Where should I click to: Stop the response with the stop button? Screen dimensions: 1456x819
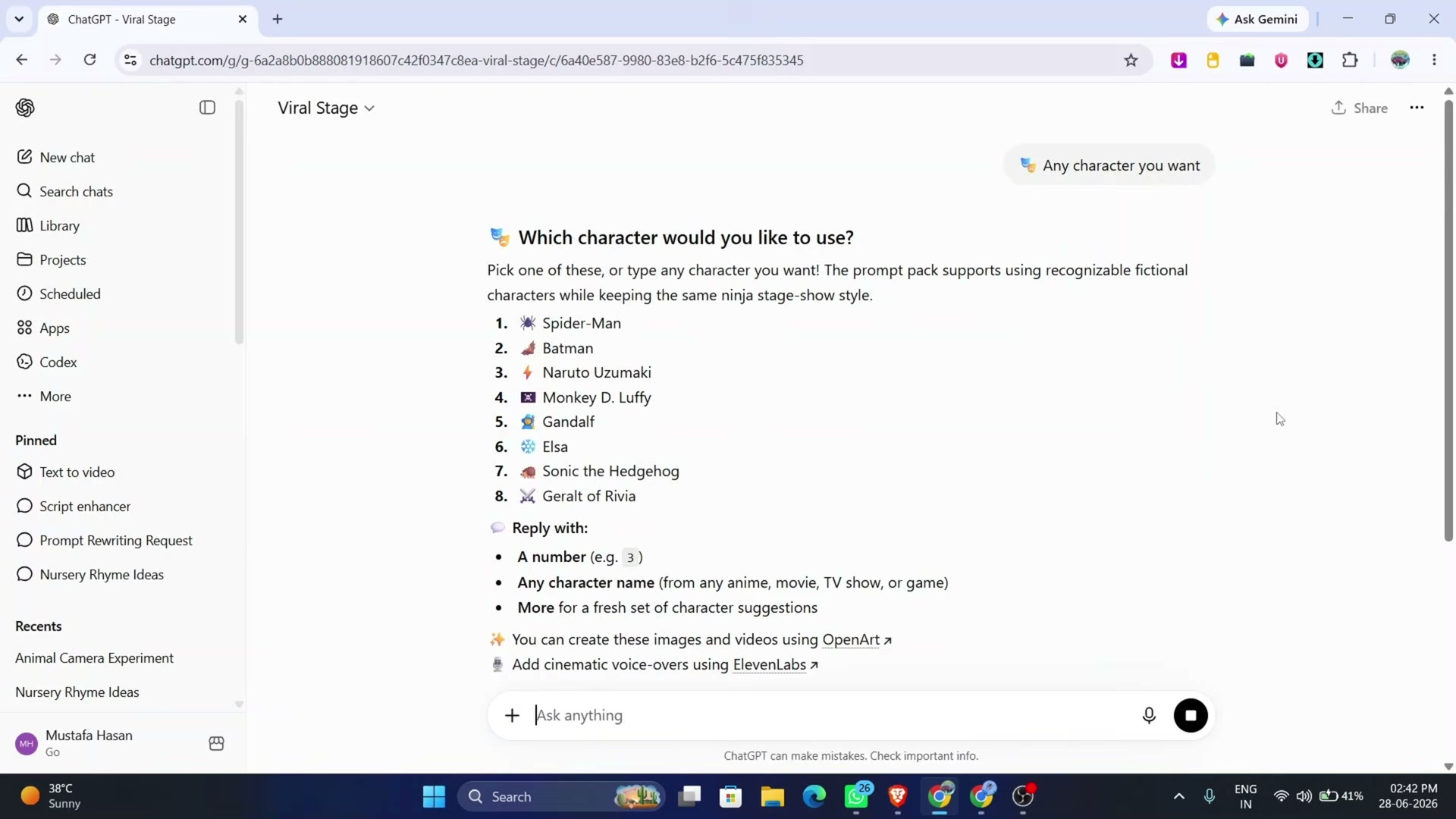(1191, 715)
